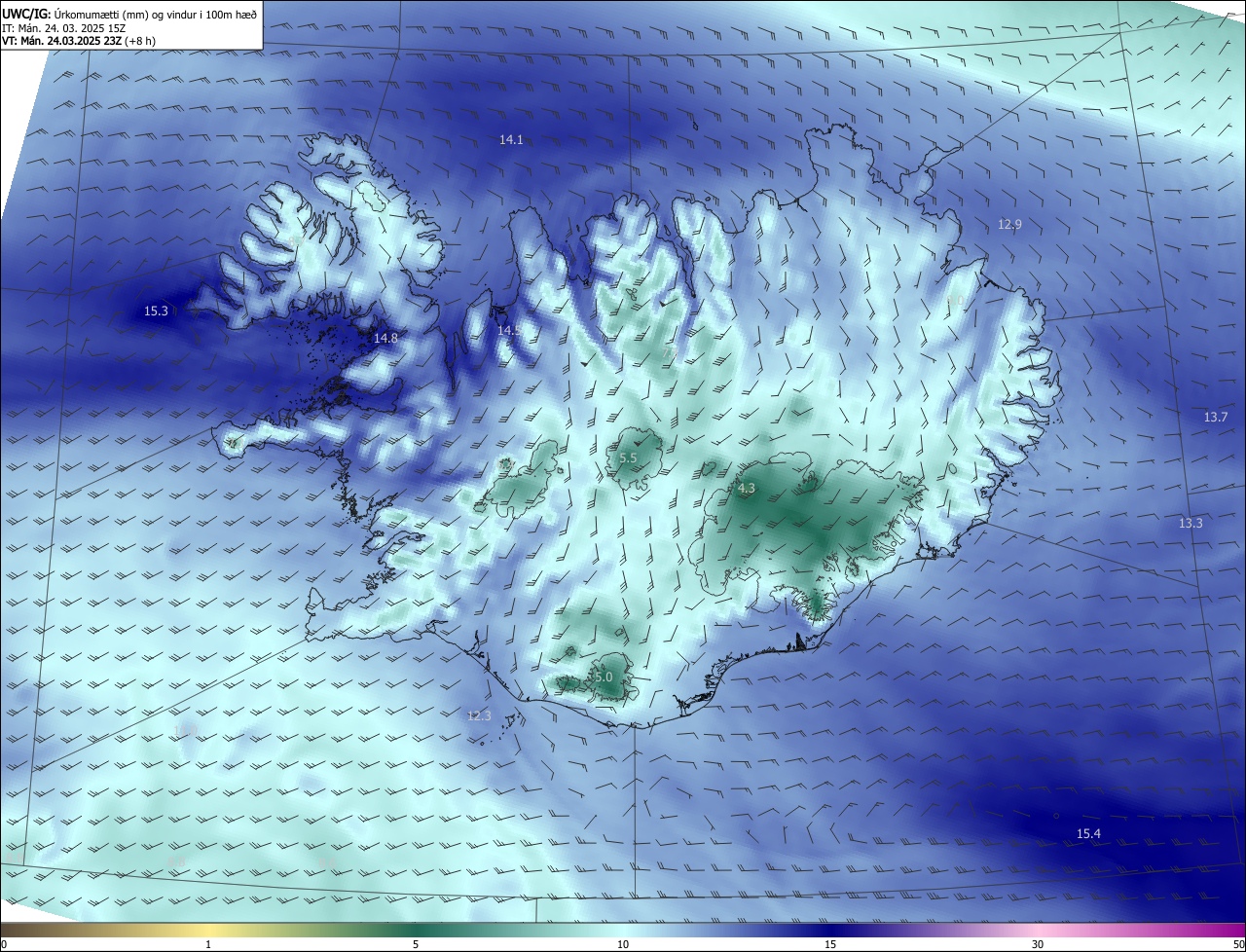Click the 5 tick on color scale

(416, 945)
